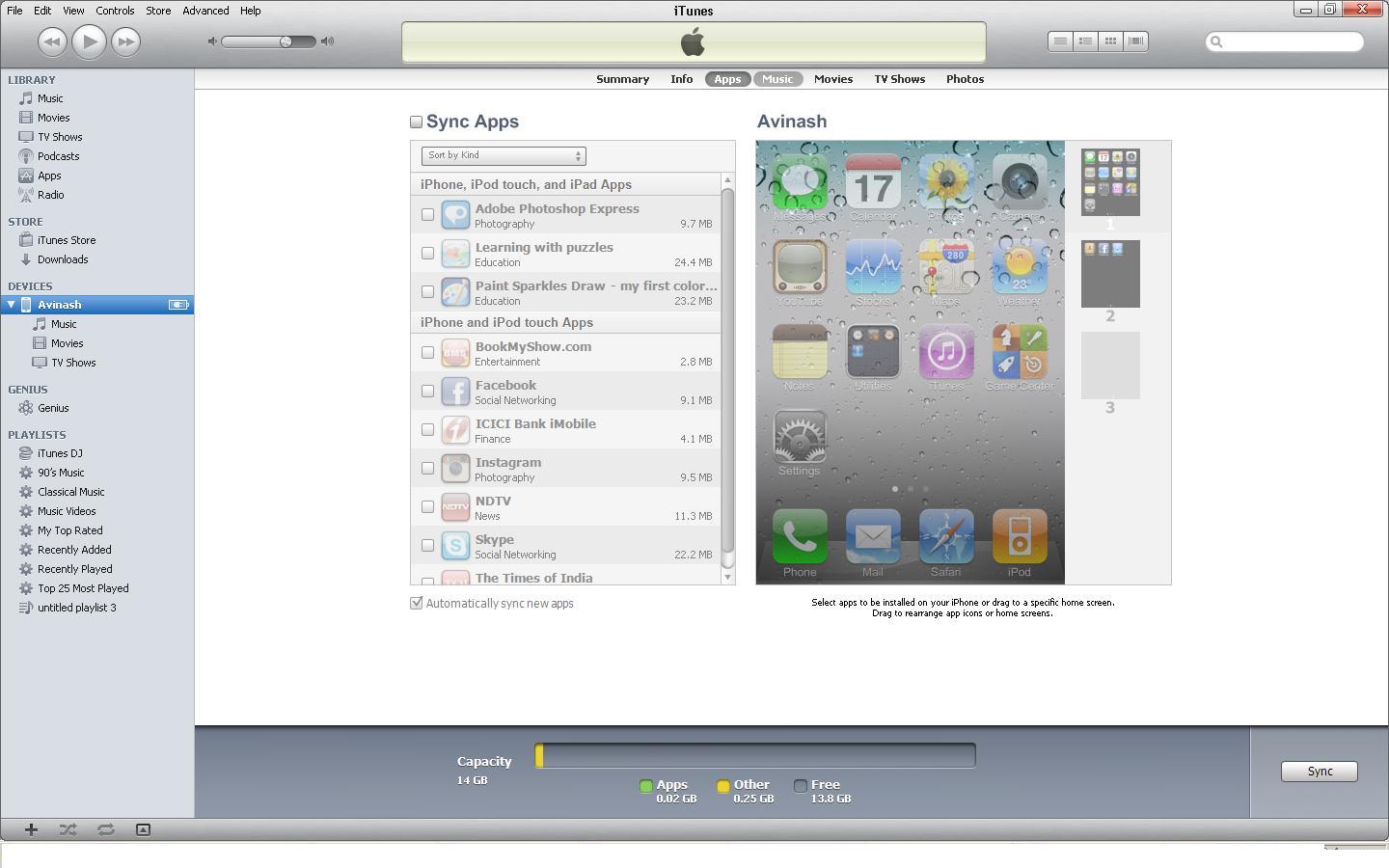Open Genius in the sidebar
Image resolution: width=1389 pixels, height=868 pixels.
pyautogui.click(x=53, y=408)
